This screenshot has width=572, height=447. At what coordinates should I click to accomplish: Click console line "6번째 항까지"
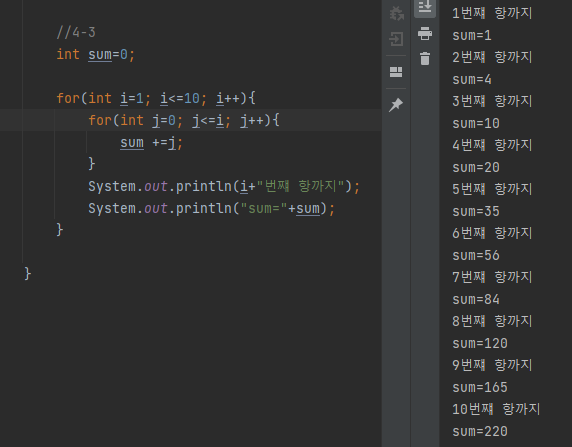point(492,233)
